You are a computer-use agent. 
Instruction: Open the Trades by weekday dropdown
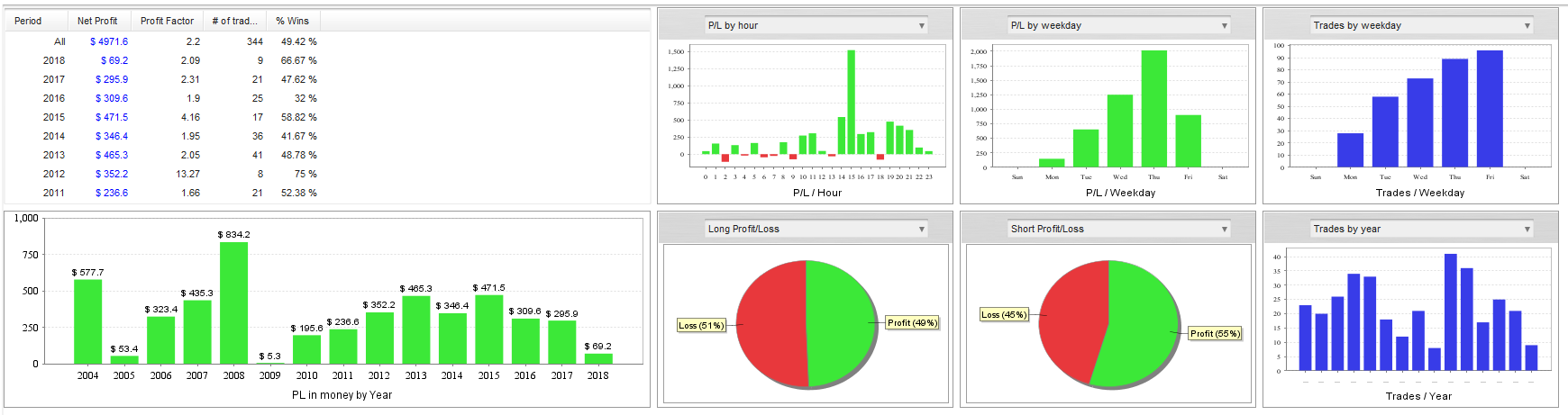click(x=1422, y=25)
